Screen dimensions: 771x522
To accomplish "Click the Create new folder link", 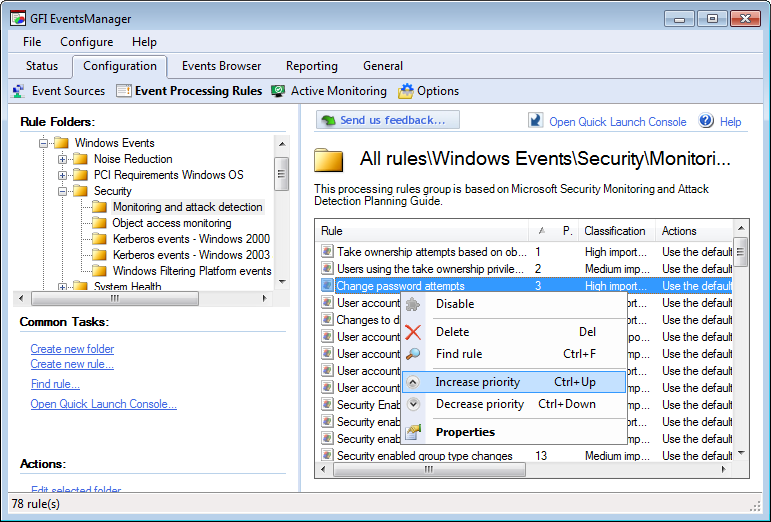I will [x=72, y=349].
